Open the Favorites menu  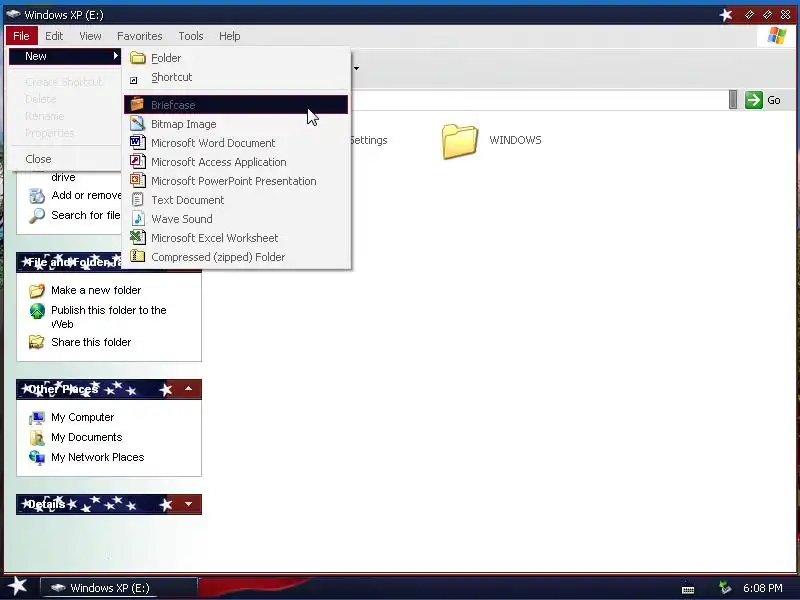click(139, 36)
